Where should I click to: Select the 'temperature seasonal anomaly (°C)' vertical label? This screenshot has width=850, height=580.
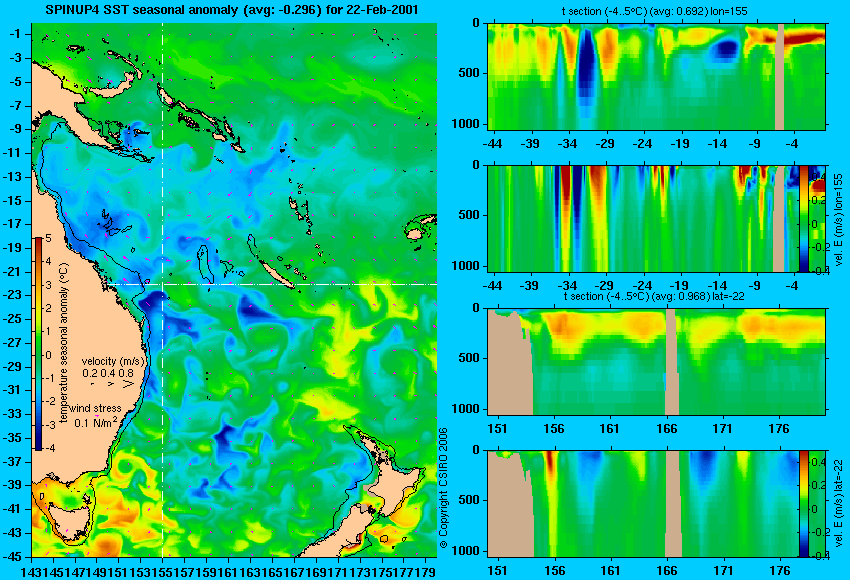click(x=63, y=344)
